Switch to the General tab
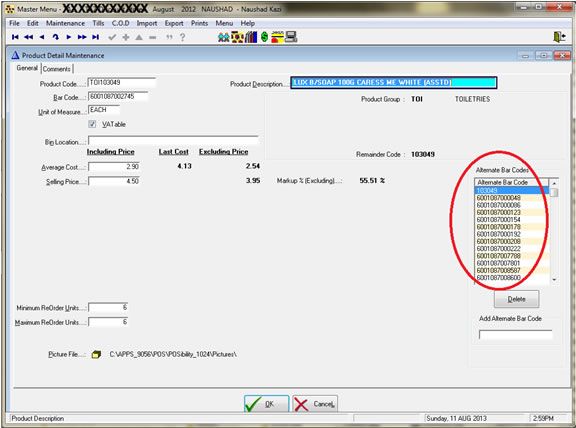Viewport: 576px width, 428px height. tap(27, 68)
